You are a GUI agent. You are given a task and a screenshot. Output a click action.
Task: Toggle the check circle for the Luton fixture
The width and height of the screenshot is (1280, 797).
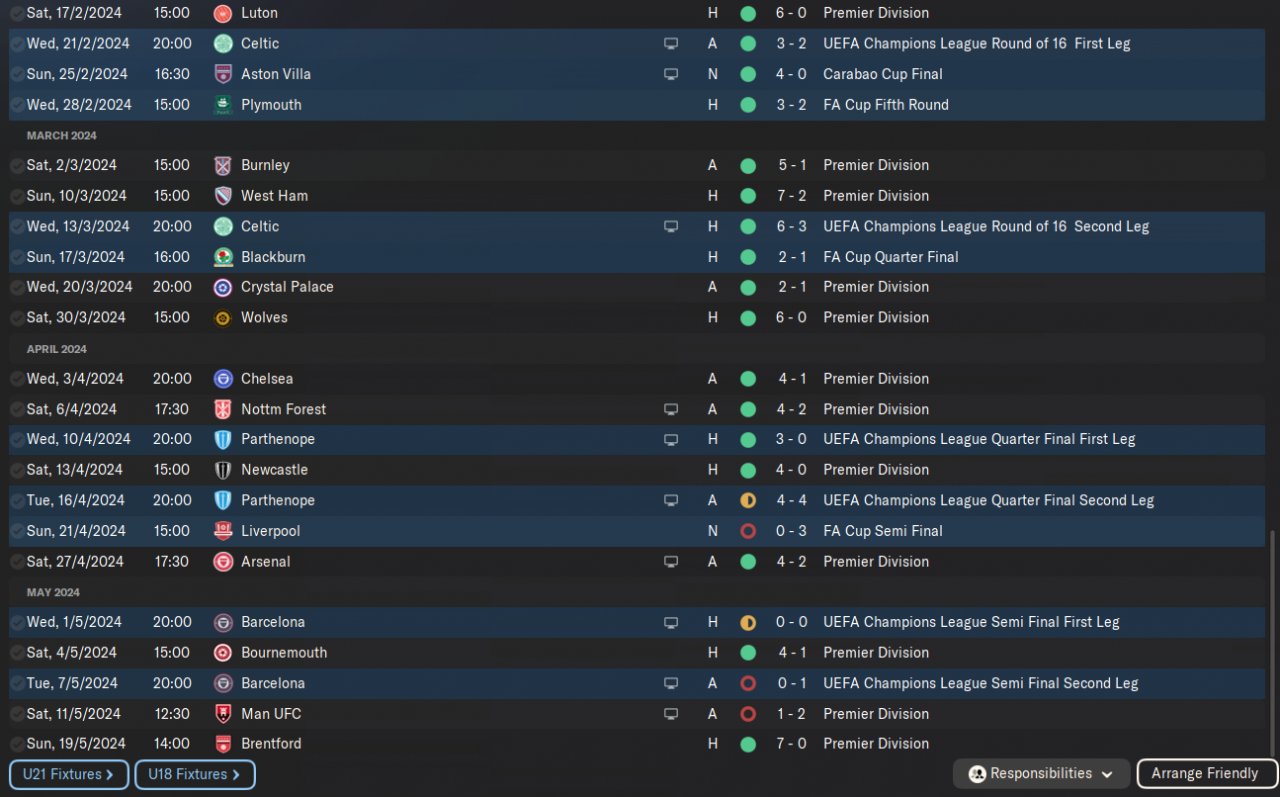coord(17,14)
